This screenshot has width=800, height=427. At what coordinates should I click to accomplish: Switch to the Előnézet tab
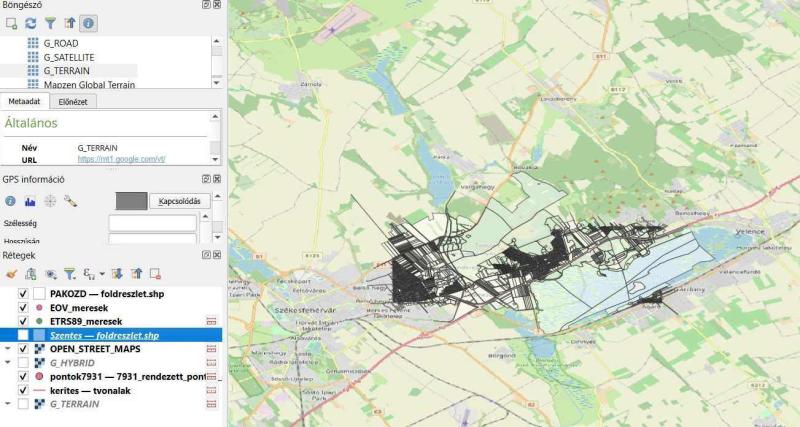(x=71, y=101)
